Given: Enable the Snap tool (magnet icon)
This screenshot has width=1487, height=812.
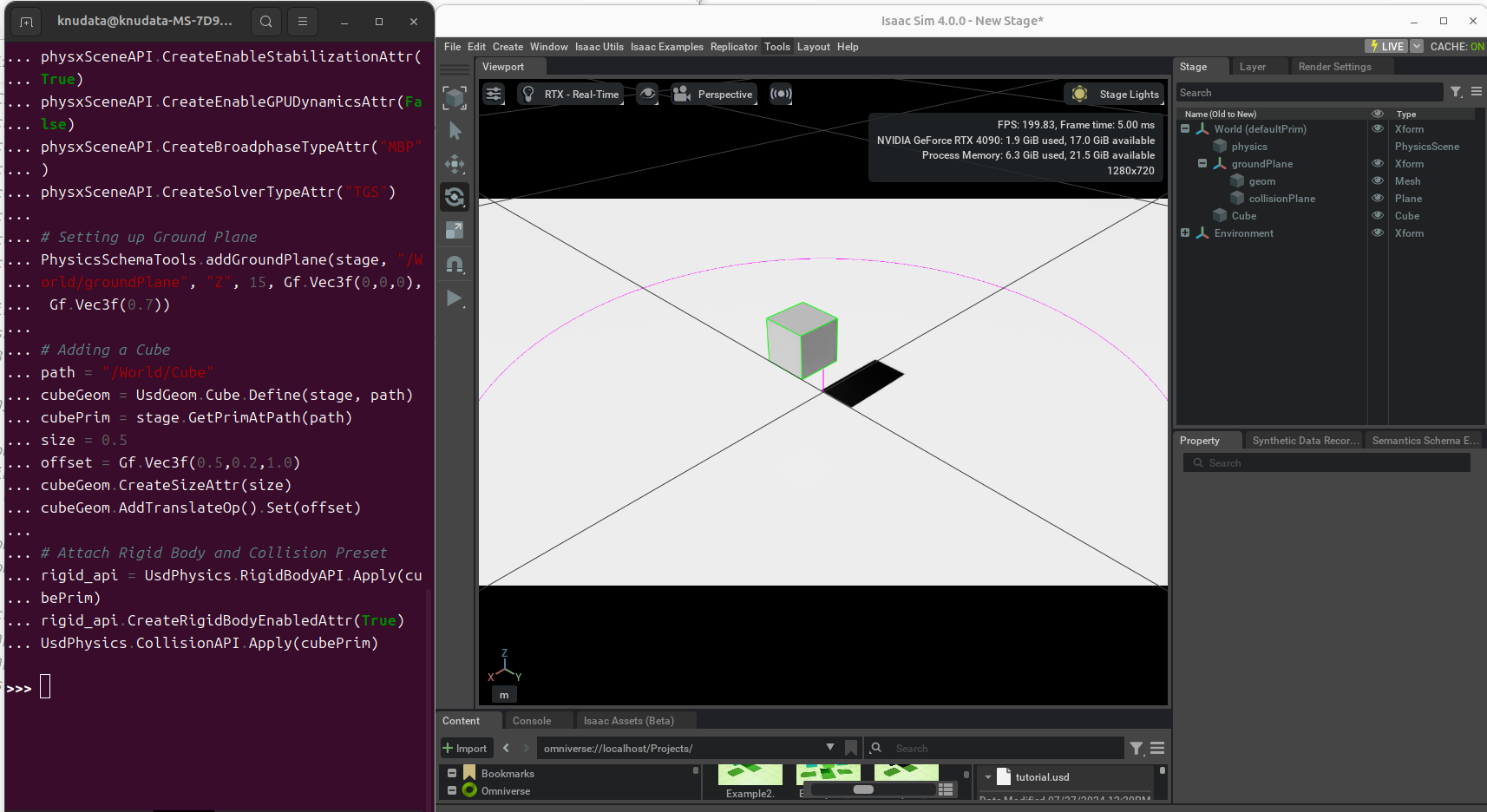Looking at the screenshot, I should [x=455, y=265].
